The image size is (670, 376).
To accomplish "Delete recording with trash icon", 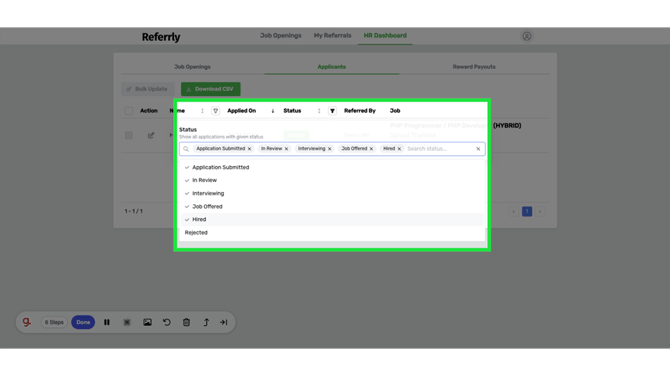I will 186,322.
